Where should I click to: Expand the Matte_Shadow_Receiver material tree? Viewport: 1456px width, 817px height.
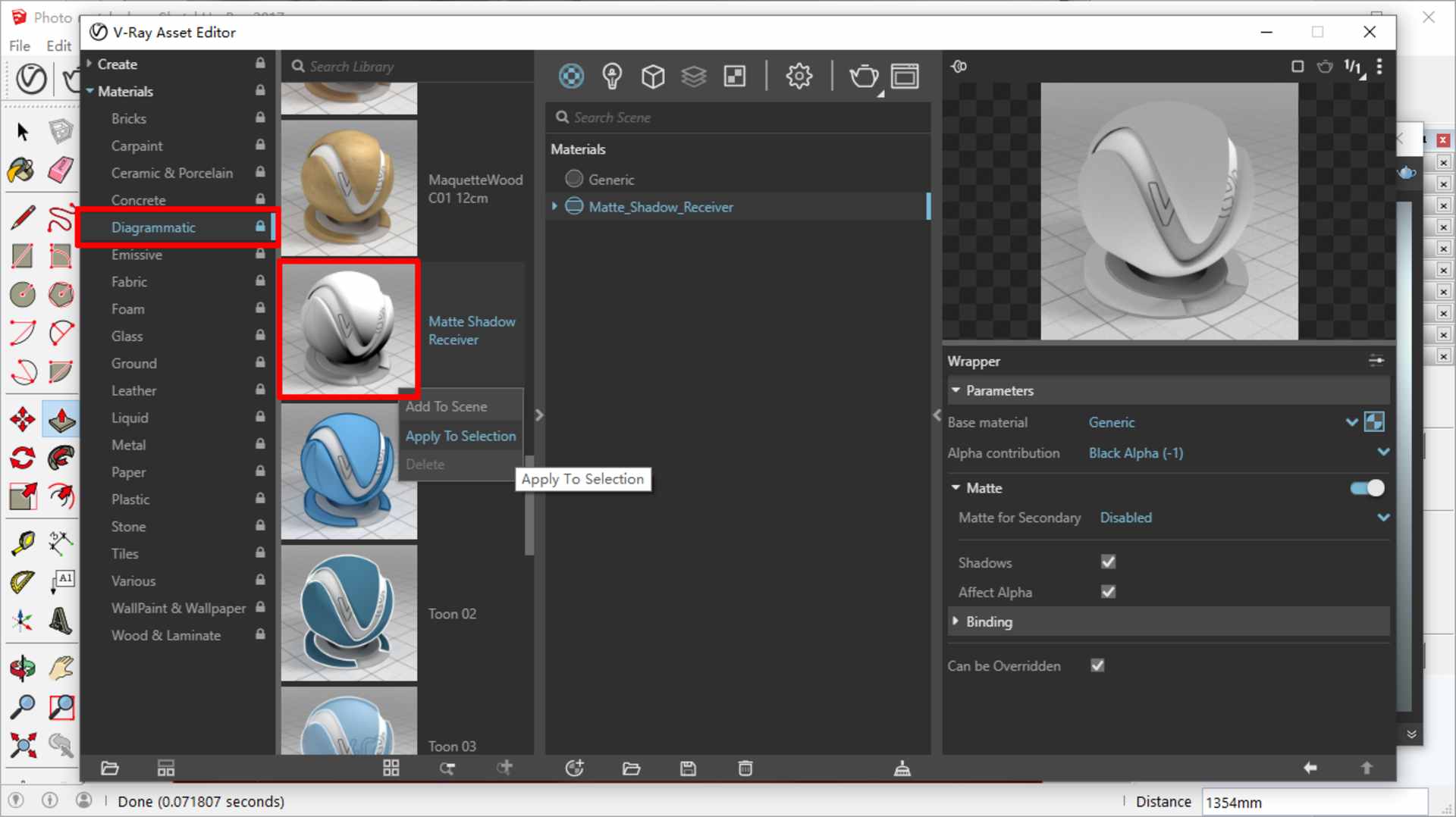tap(553, 206)
